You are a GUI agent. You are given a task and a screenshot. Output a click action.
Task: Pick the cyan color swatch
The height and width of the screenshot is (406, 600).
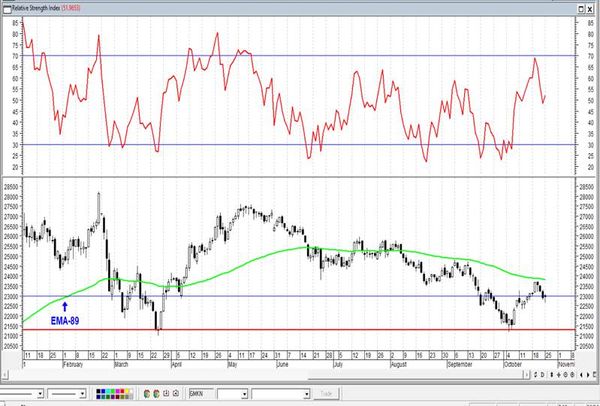click(x=108, y=391)
